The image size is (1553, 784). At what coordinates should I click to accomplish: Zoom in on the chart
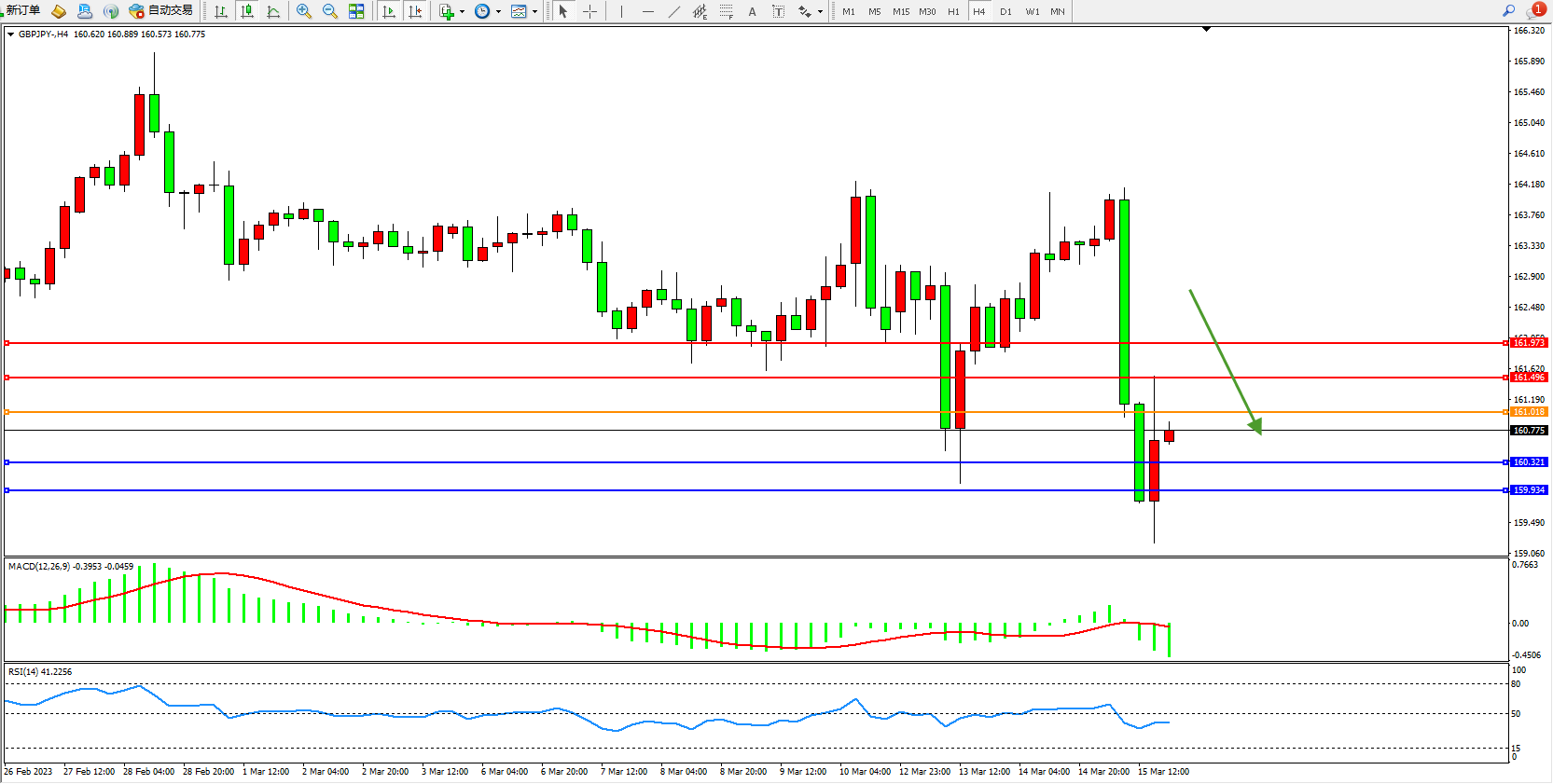303,11
